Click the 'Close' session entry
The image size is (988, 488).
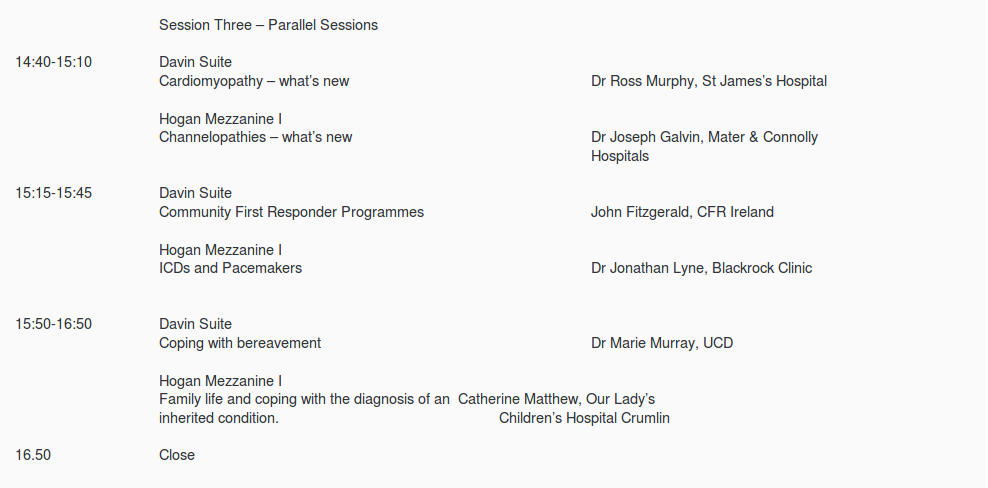coord(177,455)
